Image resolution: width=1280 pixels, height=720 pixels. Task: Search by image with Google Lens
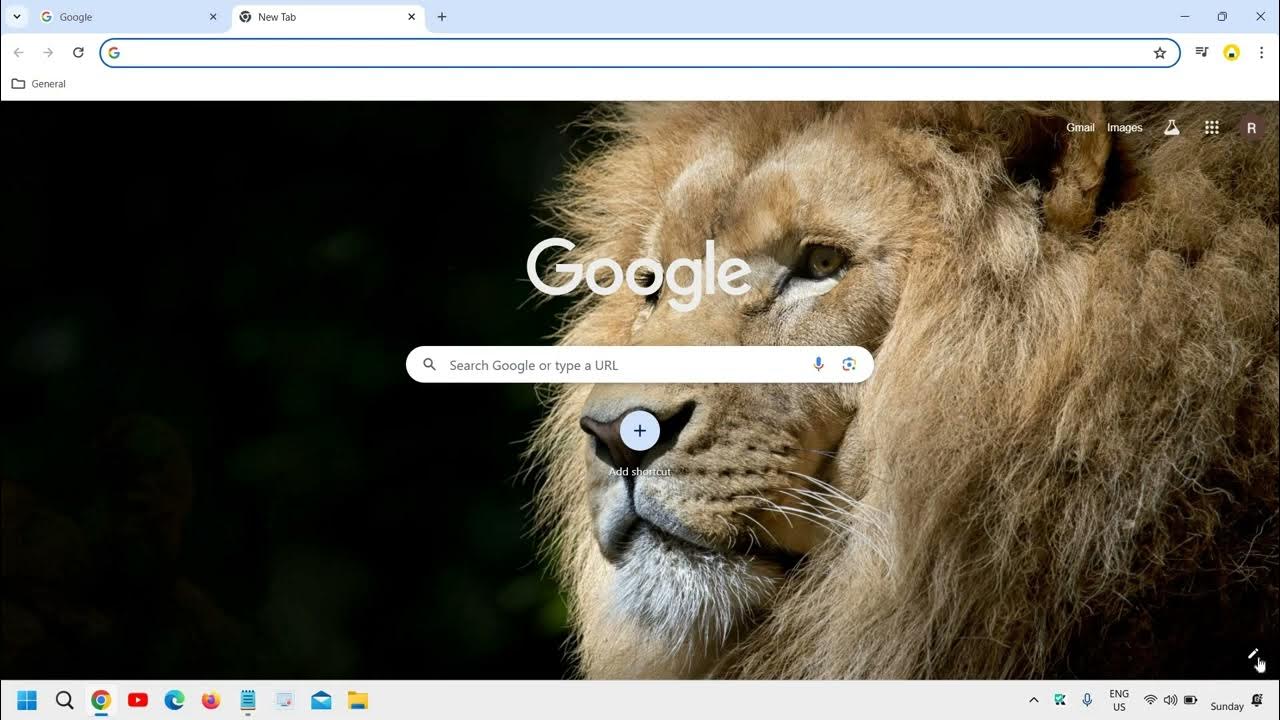coord(849,365)
